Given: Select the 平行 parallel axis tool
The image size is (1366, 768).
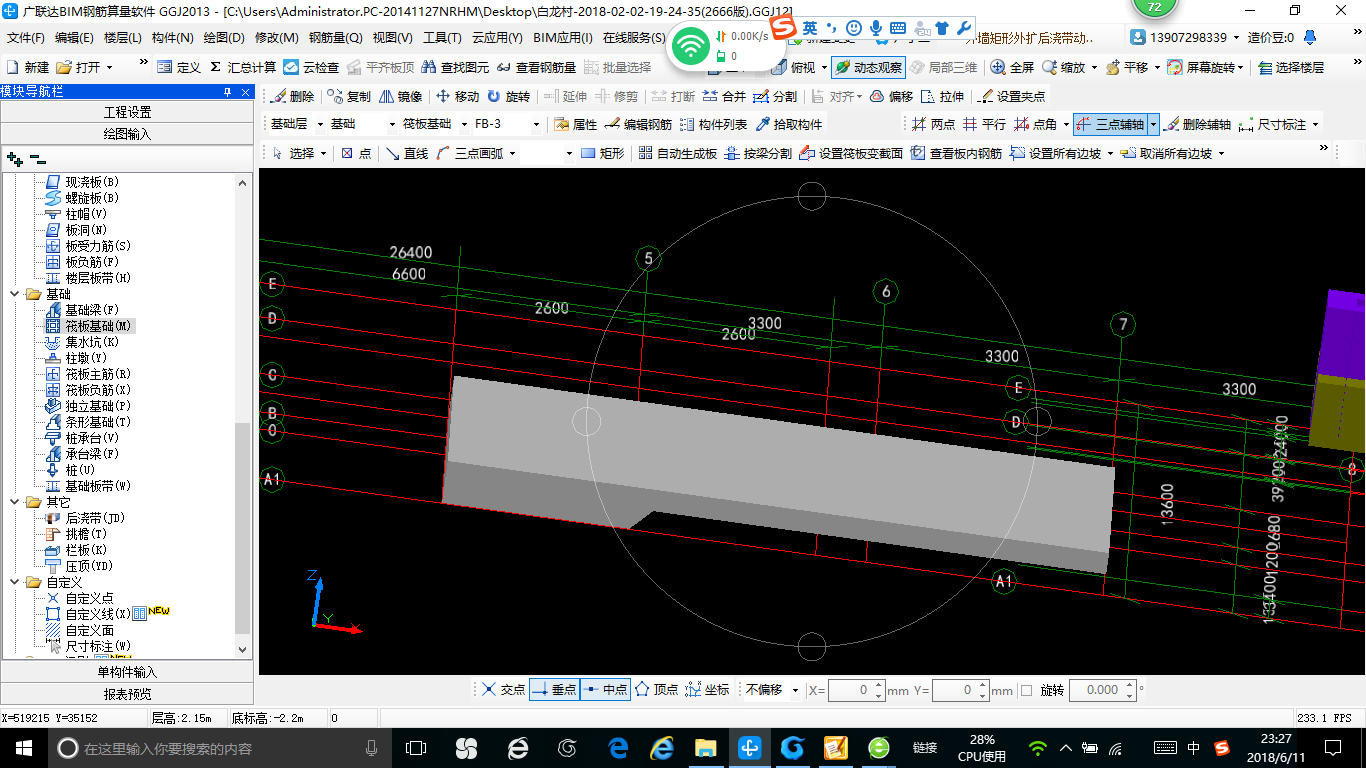Looking at the screenshot, I should [984, 124].
